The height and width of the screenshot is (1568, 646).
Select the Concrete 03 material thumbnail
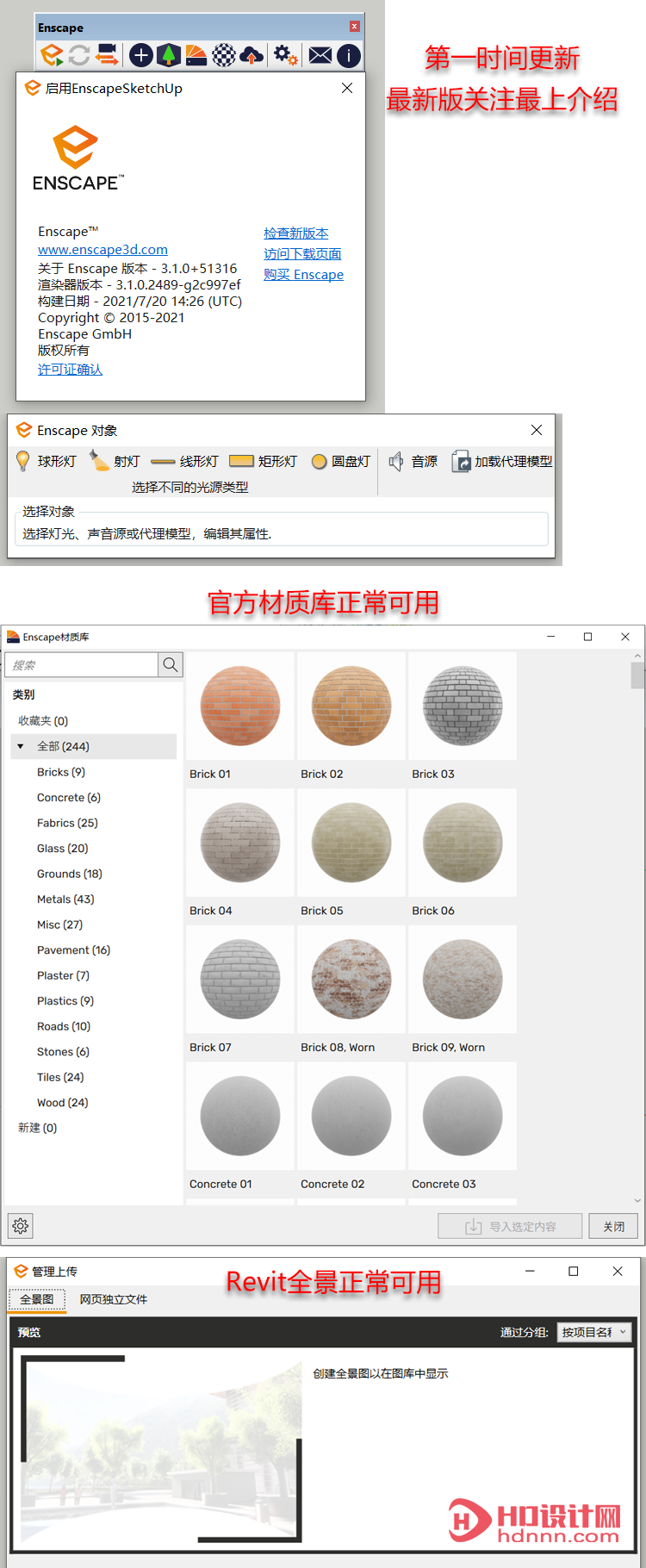click(x=463, y=1116)
